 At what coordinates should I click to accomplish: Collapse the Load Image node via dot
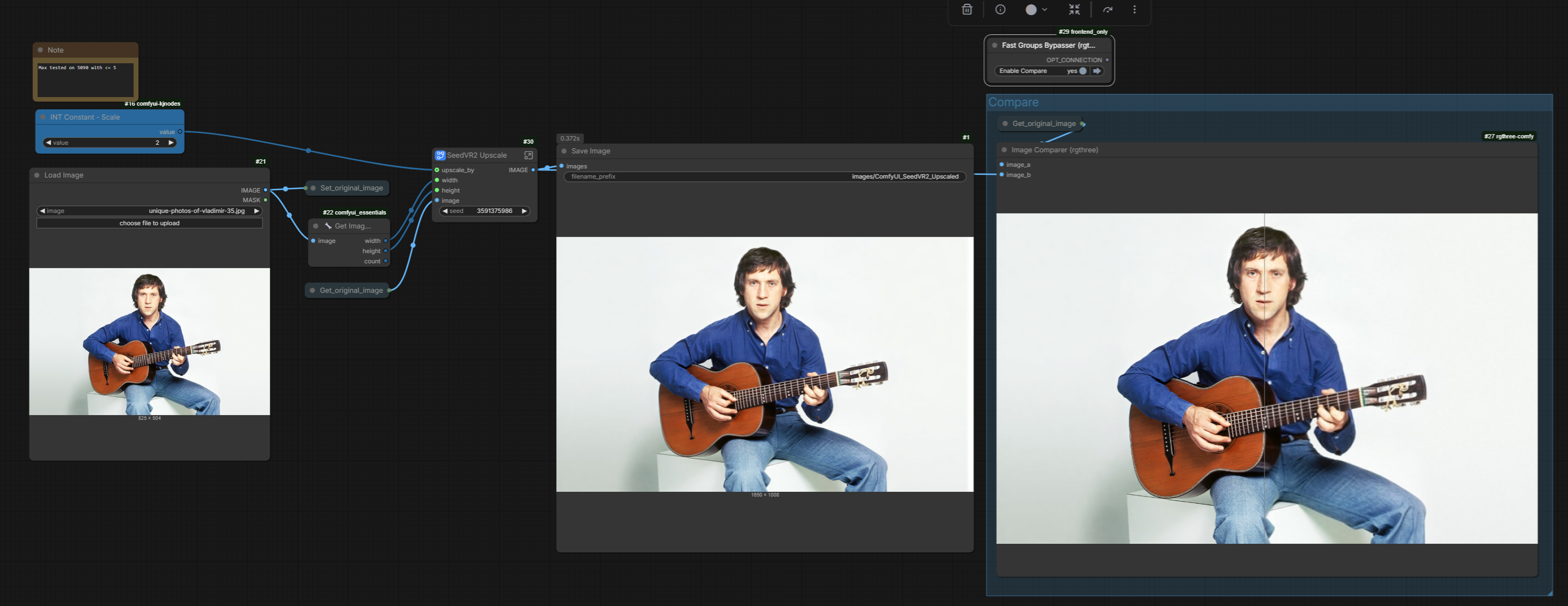click(x=37, y=175)
